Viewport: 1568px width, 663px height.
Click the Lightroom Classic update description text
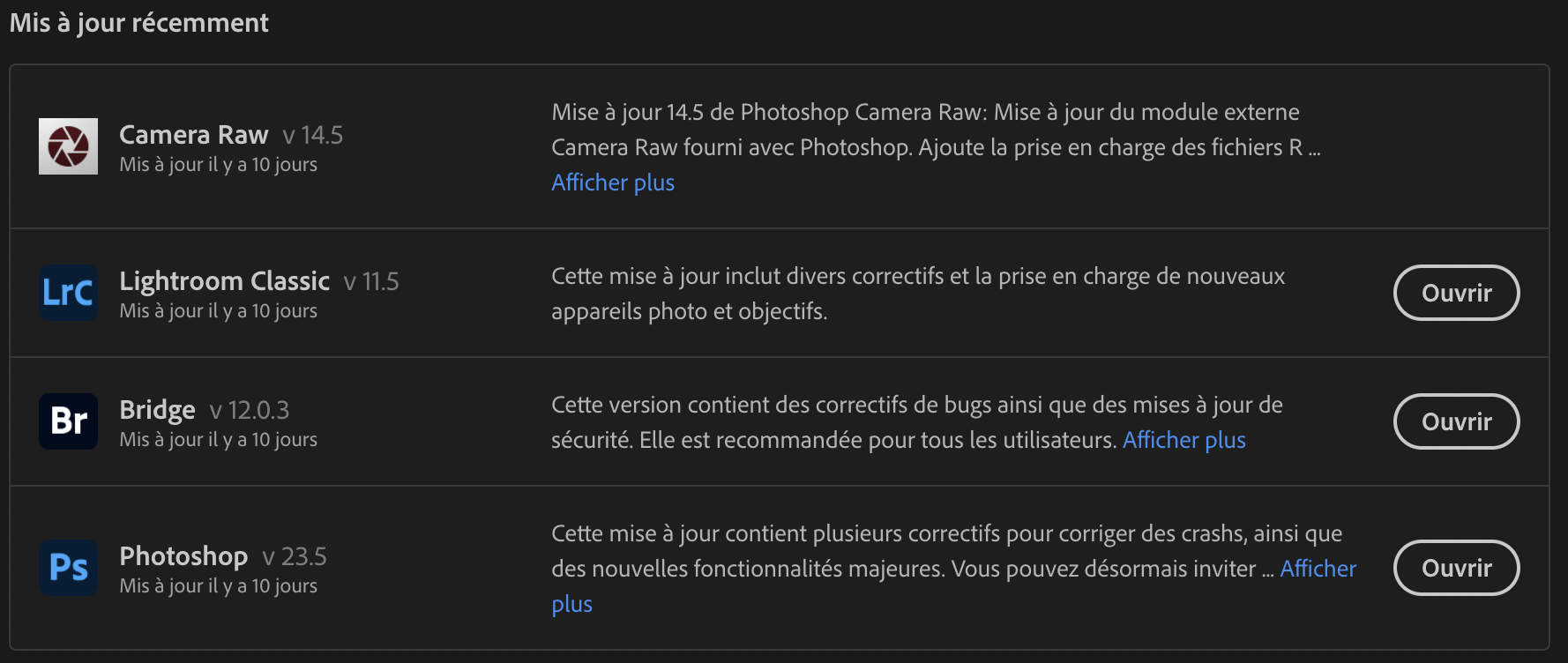917,294
